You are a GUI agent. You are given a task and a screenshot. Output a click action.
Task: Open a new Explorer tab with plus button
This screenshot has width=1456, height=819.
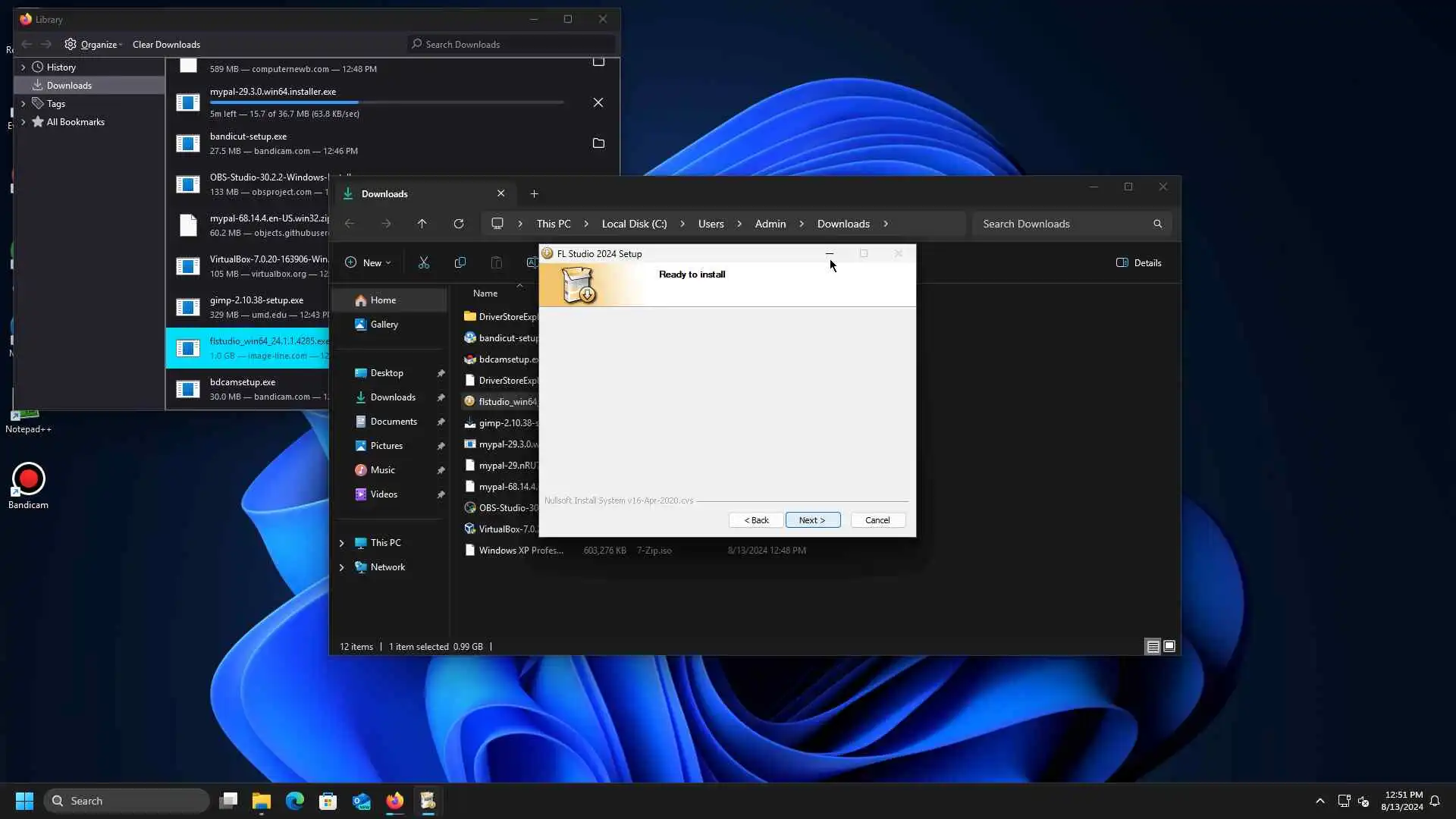(534, 194)
